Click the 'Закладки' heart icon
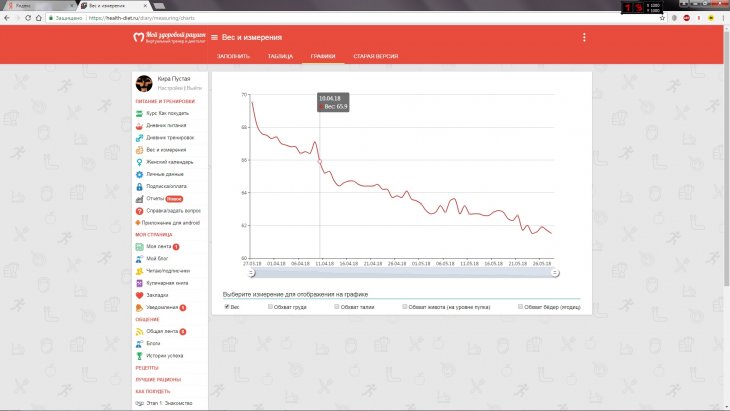This screenshot has width=730, height=411. tap(139, 295)
